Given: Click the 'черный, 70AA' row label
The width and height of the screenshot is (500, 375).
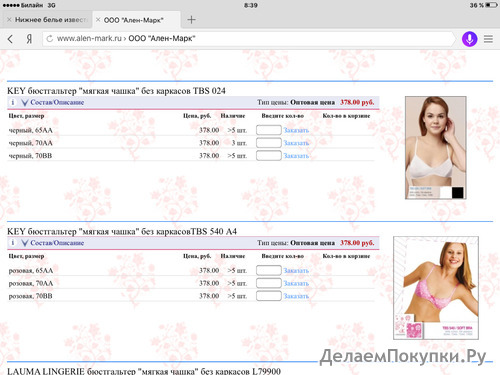Looking at the screenshot, I should [x=31, y=143].
